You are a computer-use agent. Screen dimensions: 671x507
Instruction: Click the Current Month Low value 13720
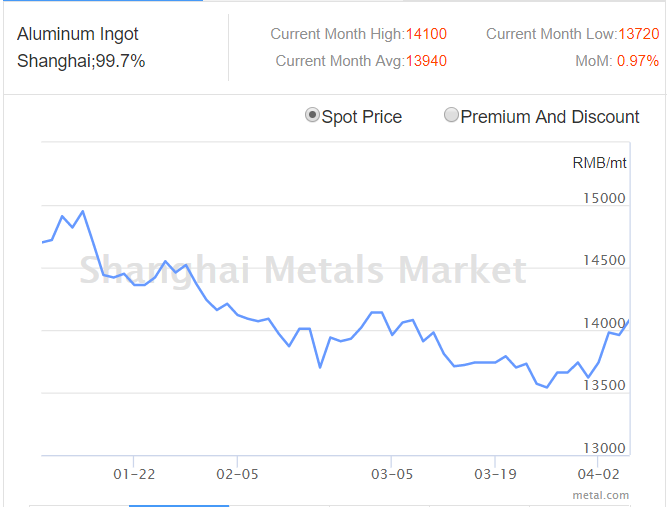tap(638, 34)
